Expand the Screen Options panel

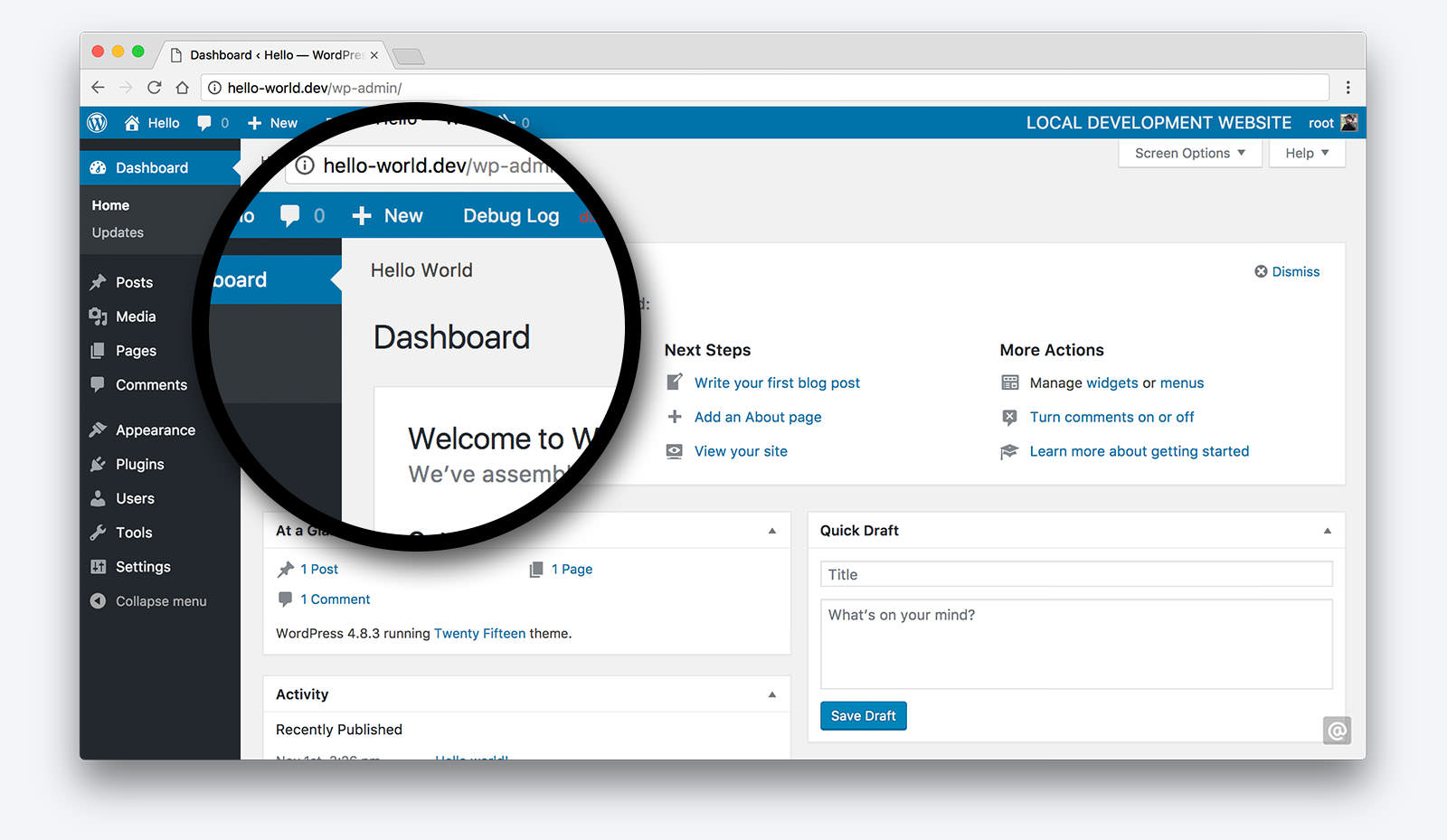tap(1190, 153)
